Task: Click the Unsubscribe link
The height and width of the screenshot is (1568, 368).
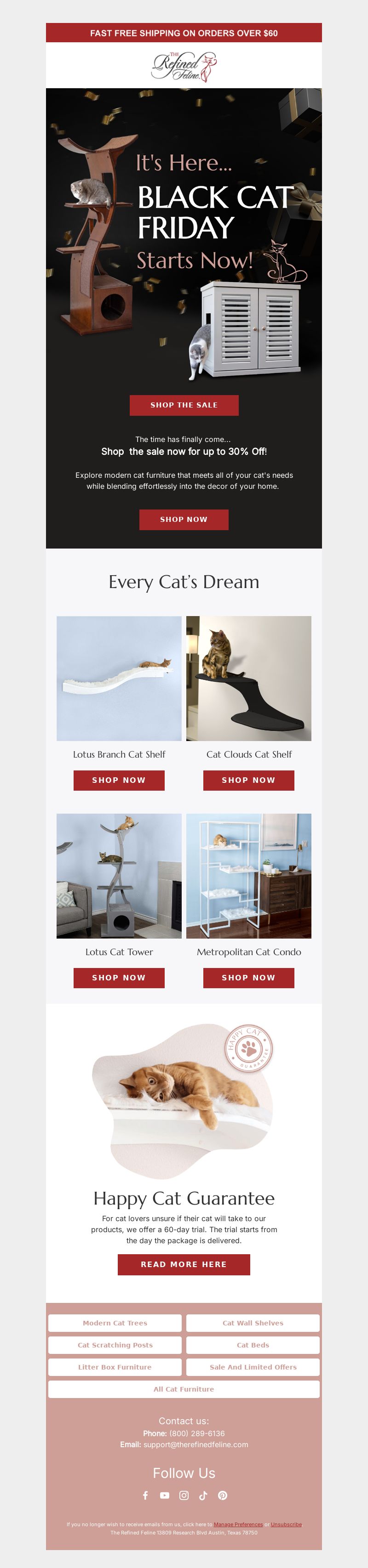Action: [x=287, y=1524]
